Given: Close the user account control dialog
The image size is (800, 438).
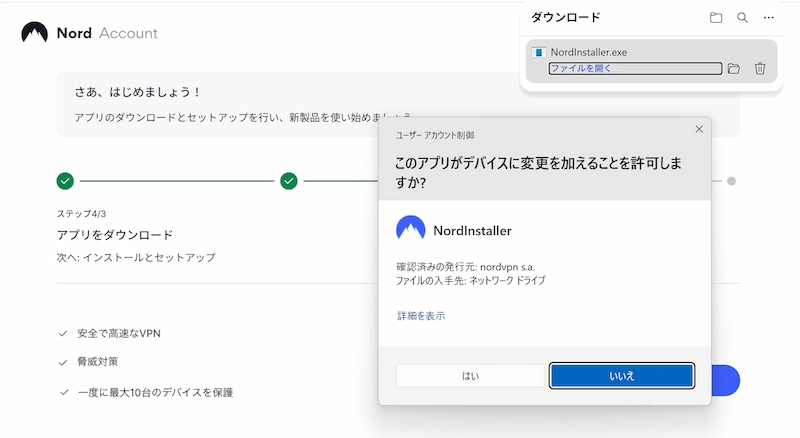Looking at the screenshot, I should click(x=699, y=129).
